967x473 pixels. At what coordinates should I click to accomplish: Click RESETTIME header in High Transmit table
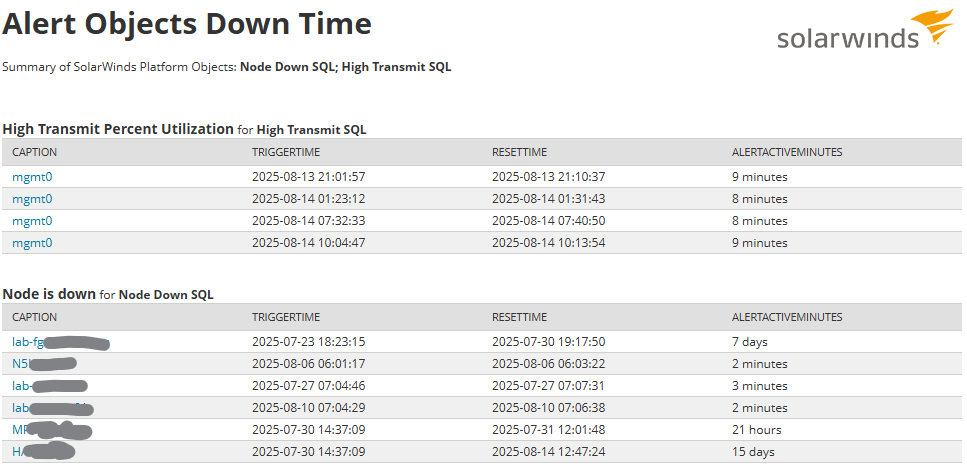pos(519,152)
